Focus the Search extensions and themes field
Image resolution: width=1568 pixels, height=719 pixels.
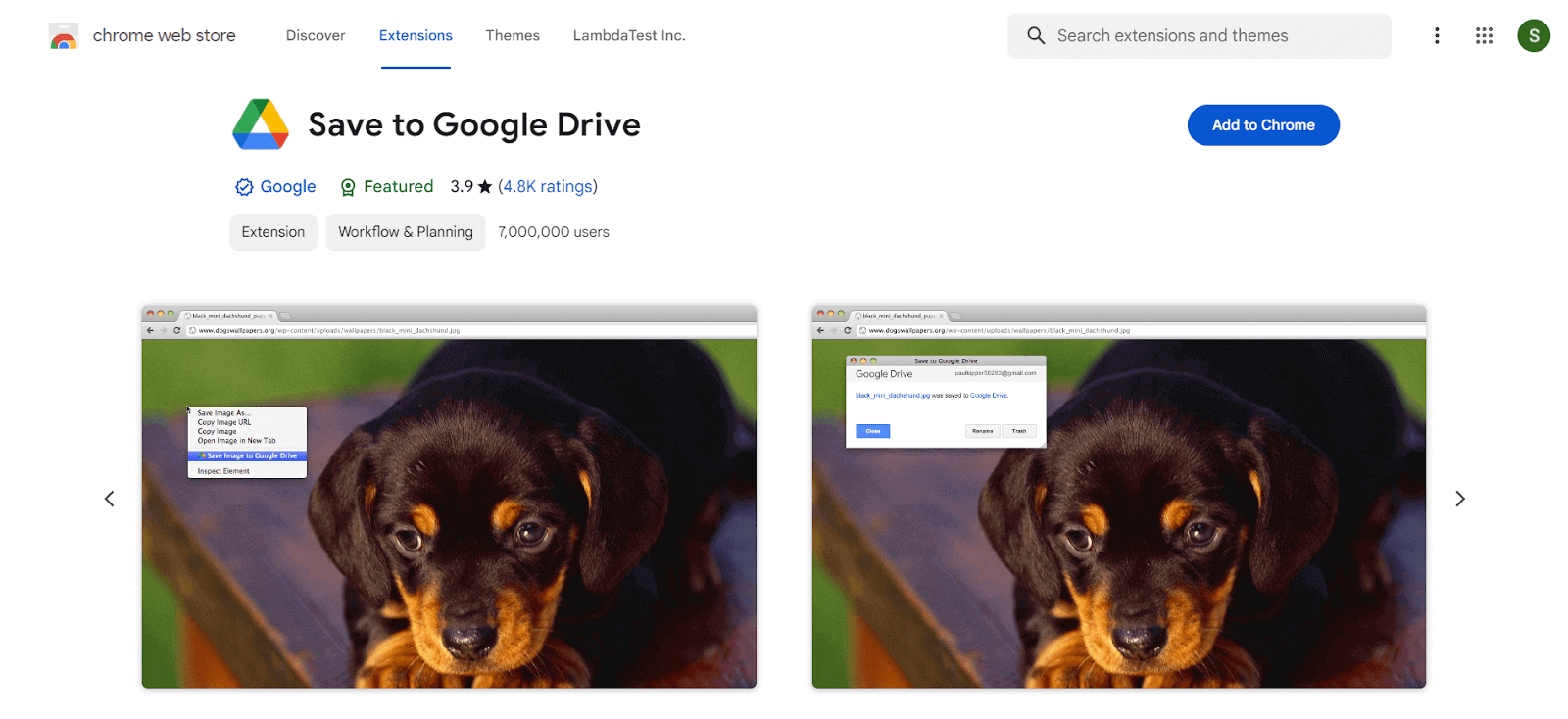1200,35
